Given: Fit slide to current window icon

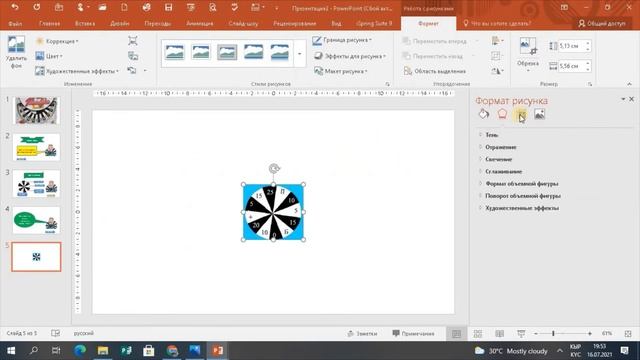Looking at the screenshot, I should (628, 333).
